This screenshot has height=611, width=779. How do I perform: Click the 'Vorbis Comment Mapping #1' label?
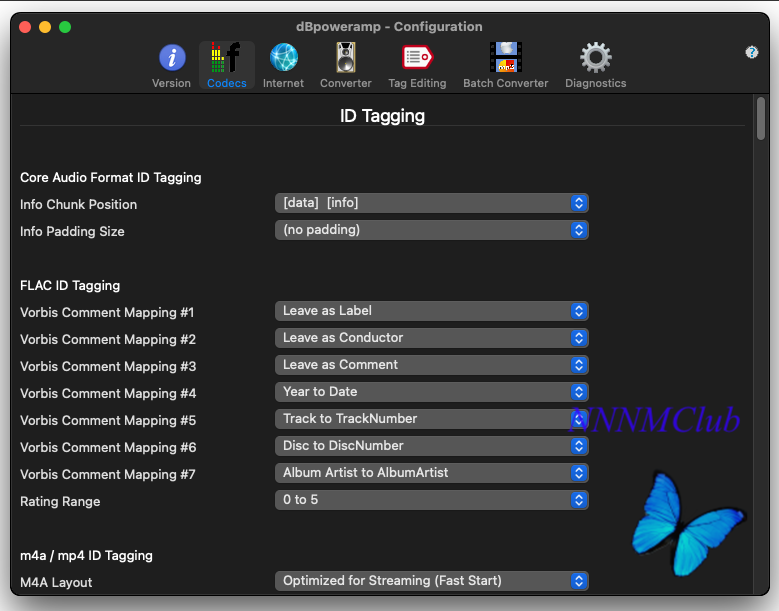click(107, 312)
